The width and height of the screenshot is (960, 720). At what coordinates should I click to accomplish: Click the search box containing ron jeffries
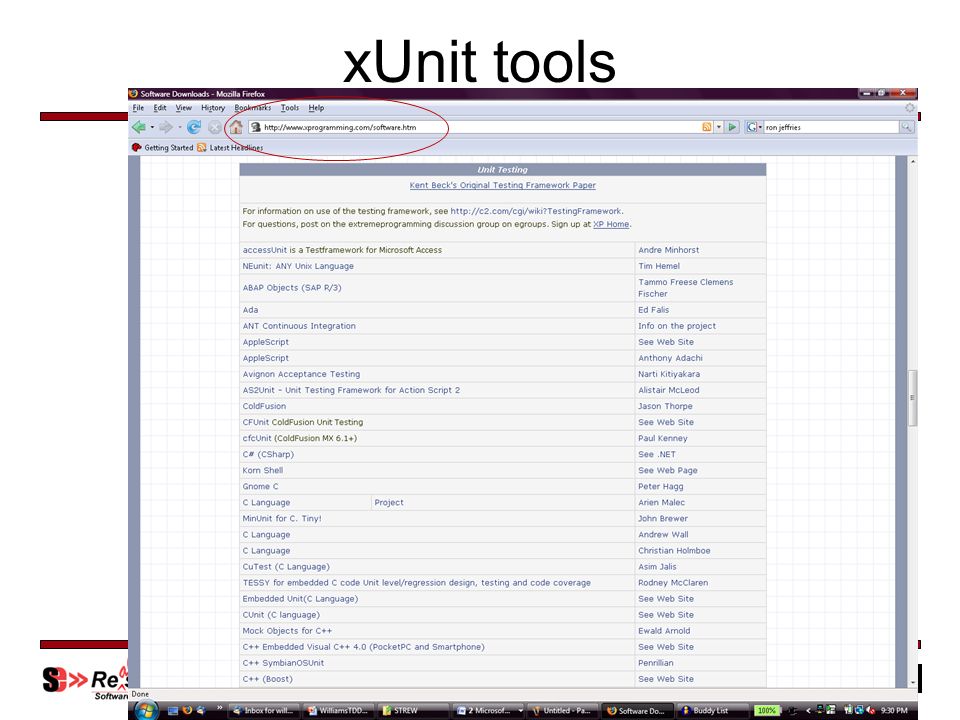pyautogui.click(x=831, y=127)
